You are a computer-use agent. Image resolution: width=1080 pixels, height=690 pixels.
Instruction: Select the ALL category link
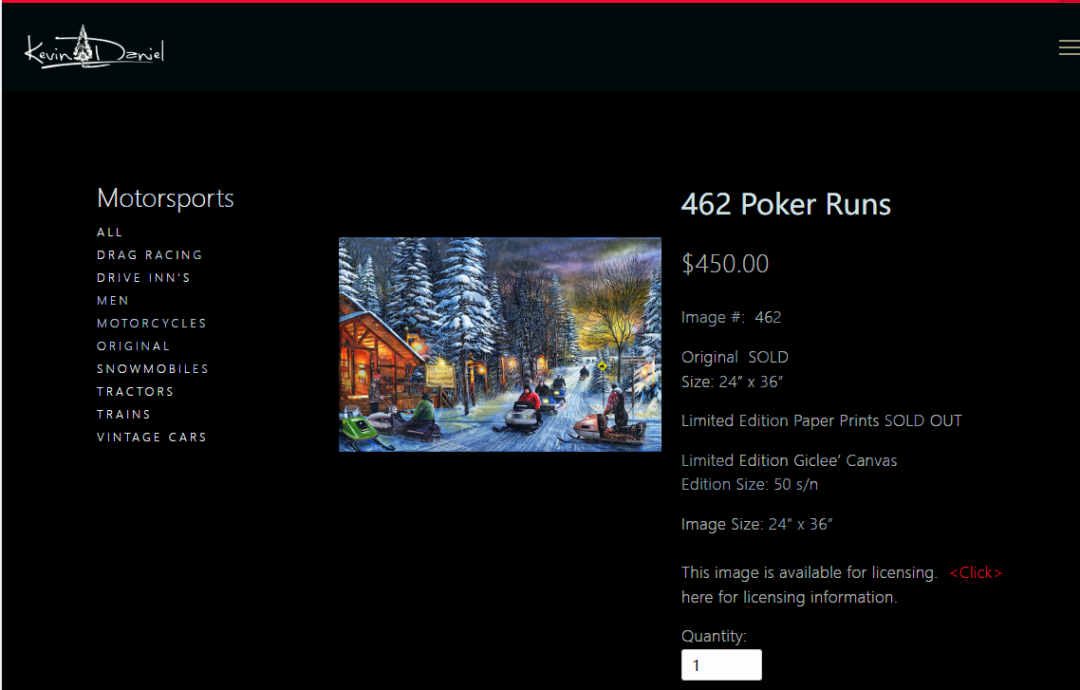pyautogui.click(x=109, y=232)
